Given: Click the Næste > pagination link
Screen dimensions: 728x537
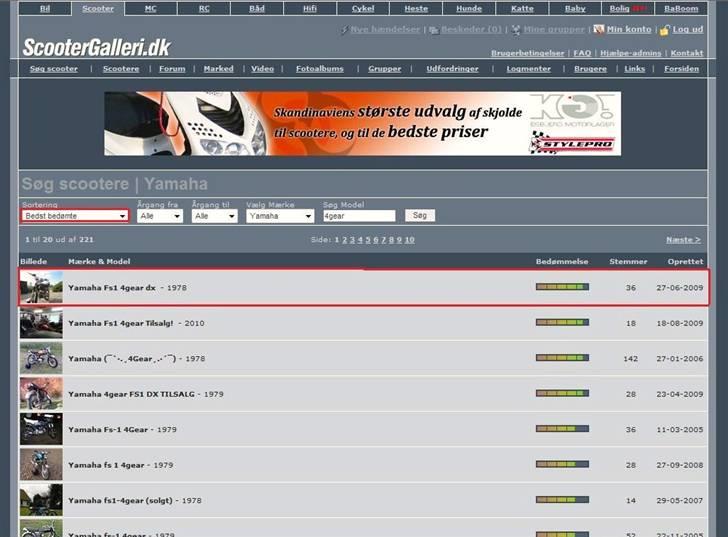Looking at the screenshot, I should pyautogui.click(x=683, y=240).
